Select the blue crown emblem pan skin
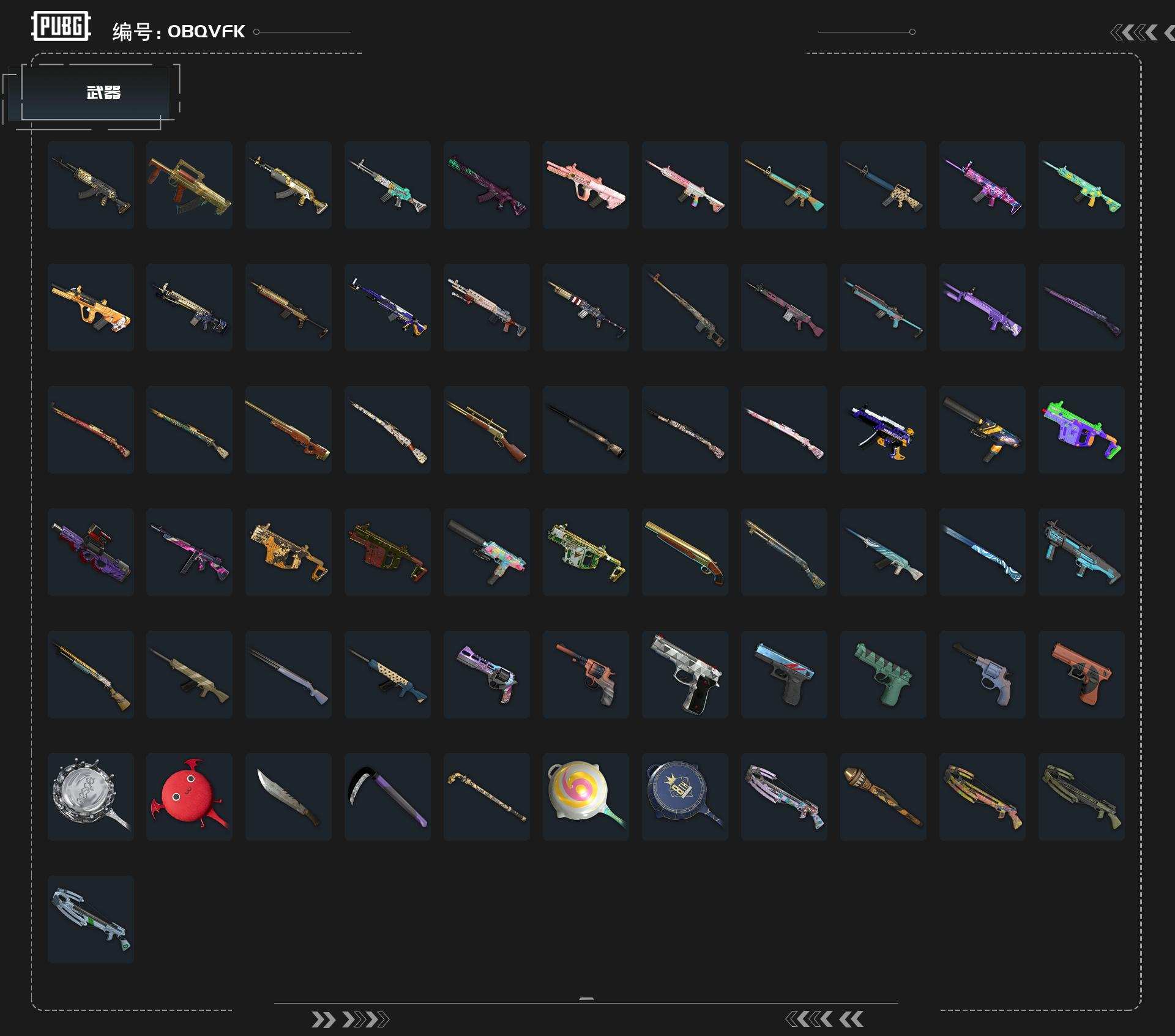1175x1036 pixels. click(685, 797)
